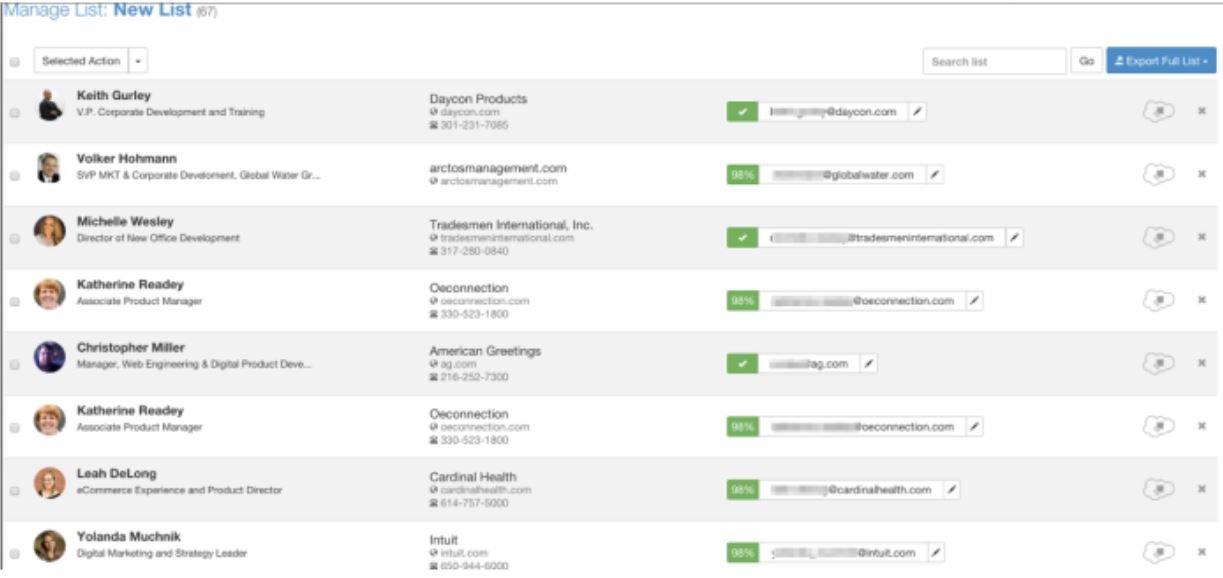Open Keith Gurley's contact name
The width and height of the screenshot is (1223, 578).
point(114,96)
